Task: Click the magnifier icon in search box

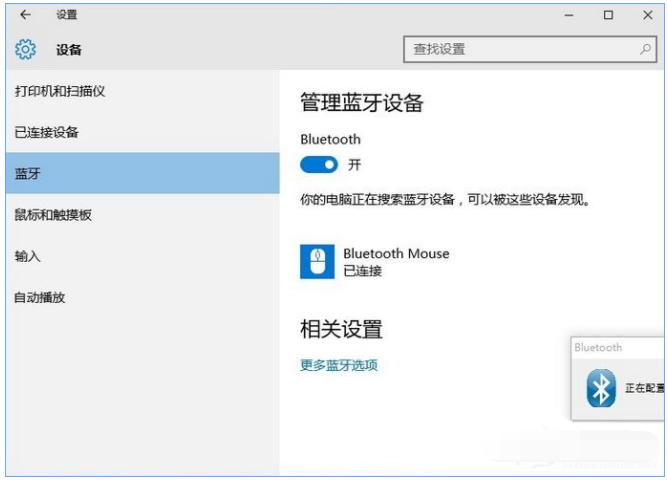Action: (645, 48)
